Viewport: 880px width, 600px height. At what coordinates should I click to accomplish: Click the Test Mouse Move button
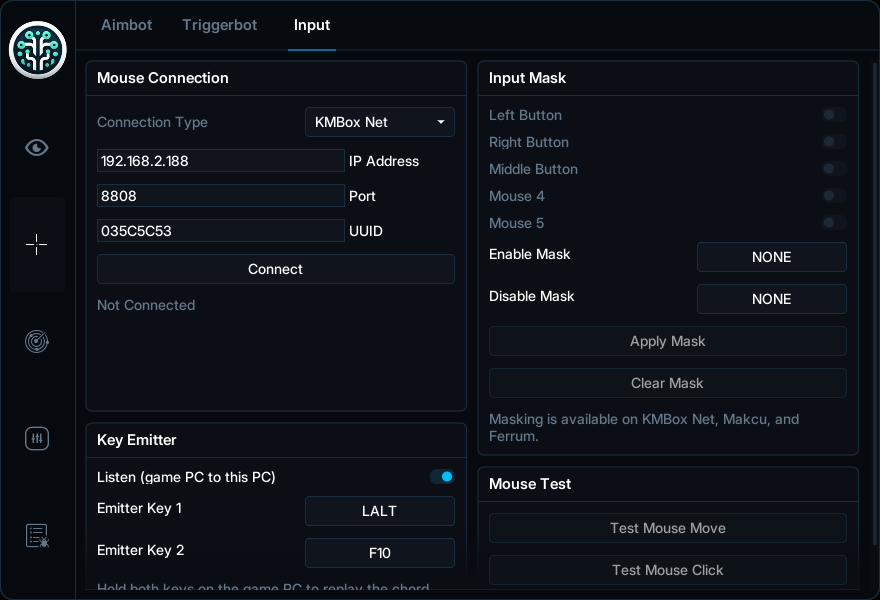(x=668, y=528)
